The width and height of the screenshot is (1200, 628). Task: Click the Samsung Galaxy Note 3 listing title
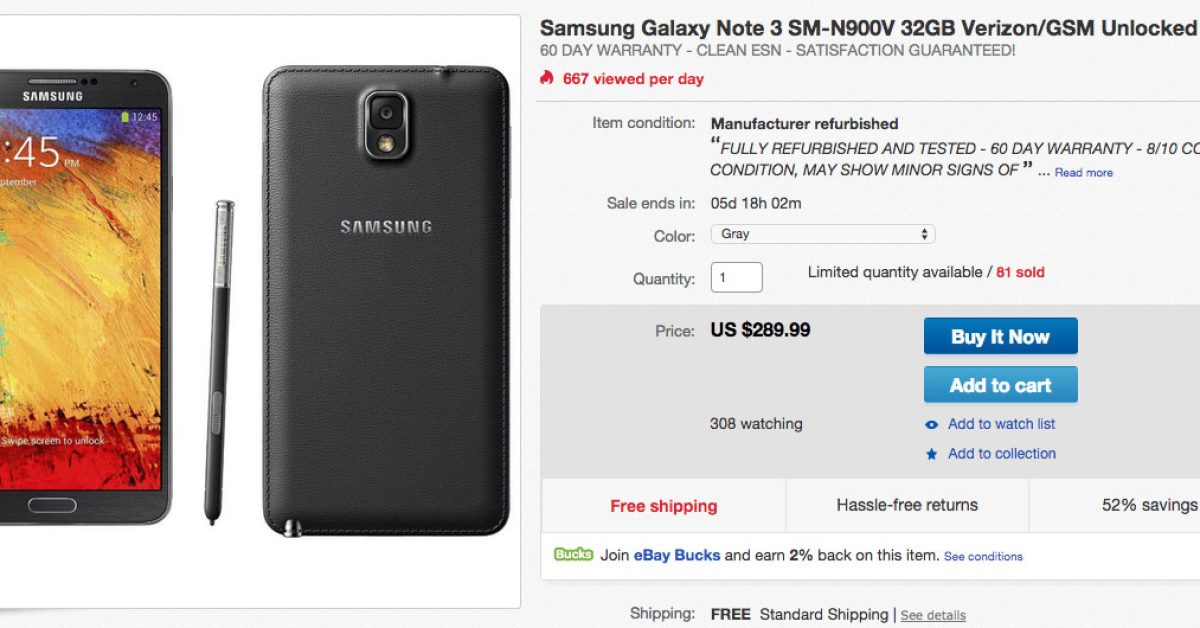pos(868,28)
